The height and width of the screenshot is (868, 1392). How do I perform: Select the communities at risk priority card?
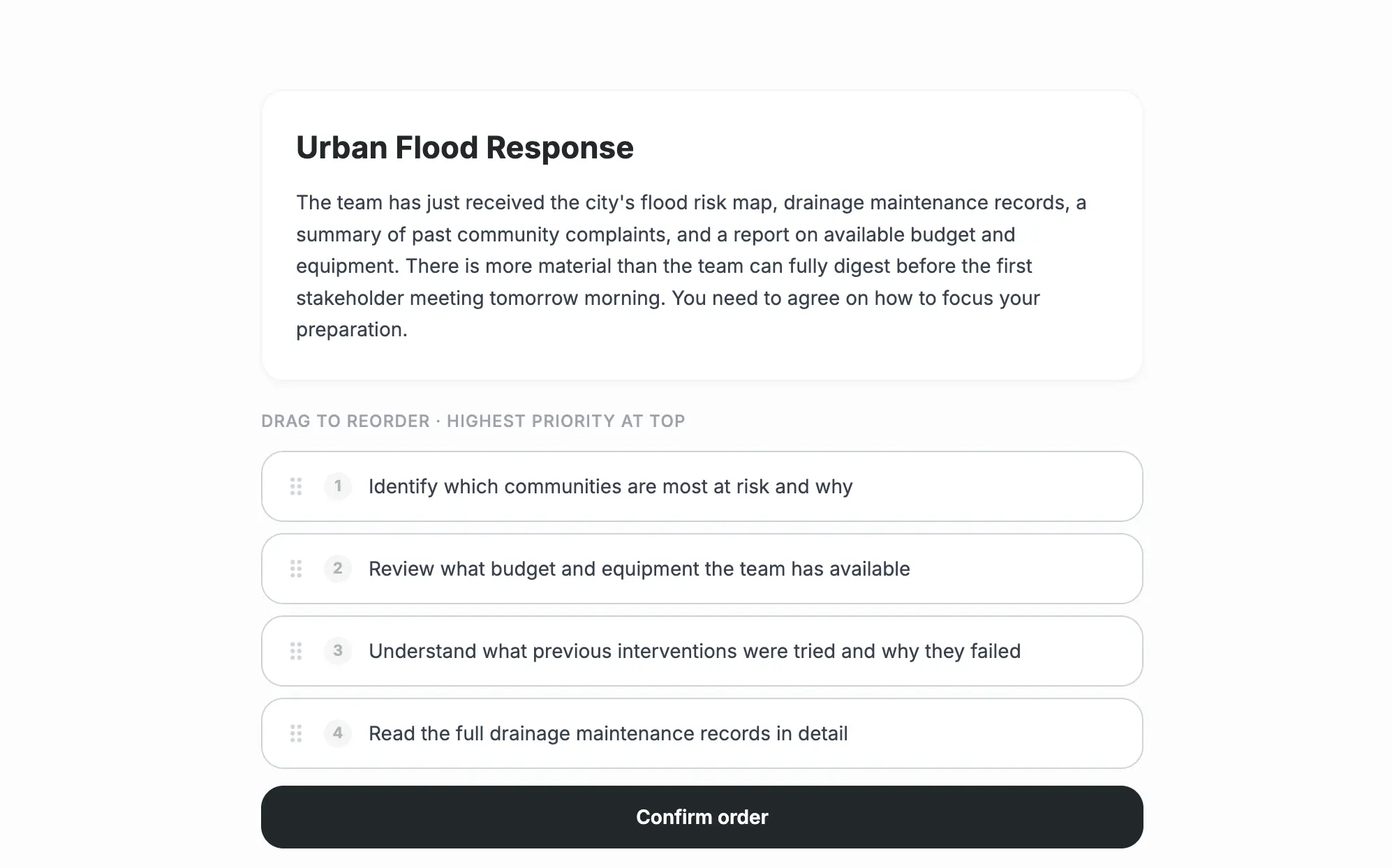pyautogui.click(x=701, y=486)
